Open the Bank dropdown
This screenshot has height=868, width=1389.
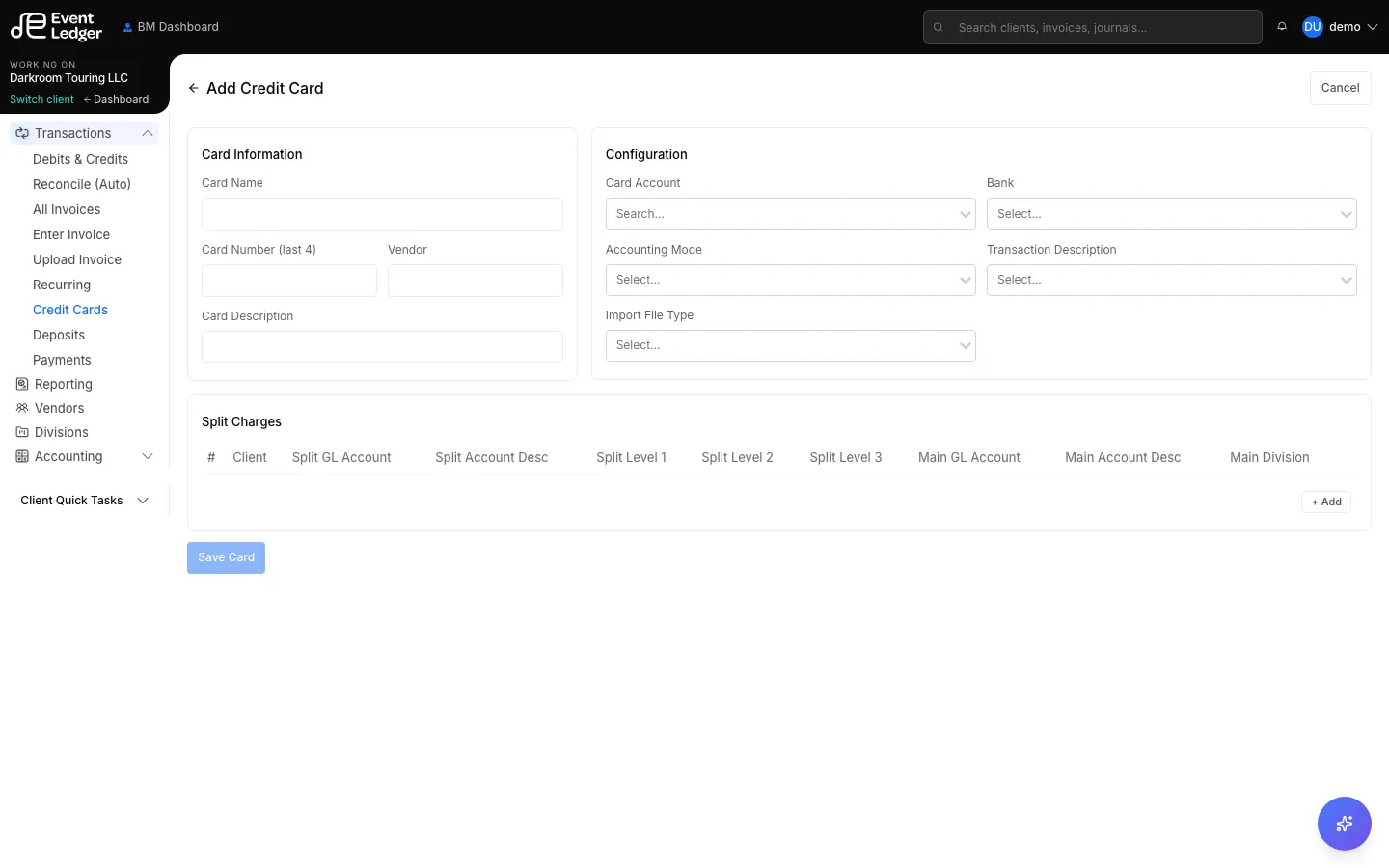pos(1171,214)
